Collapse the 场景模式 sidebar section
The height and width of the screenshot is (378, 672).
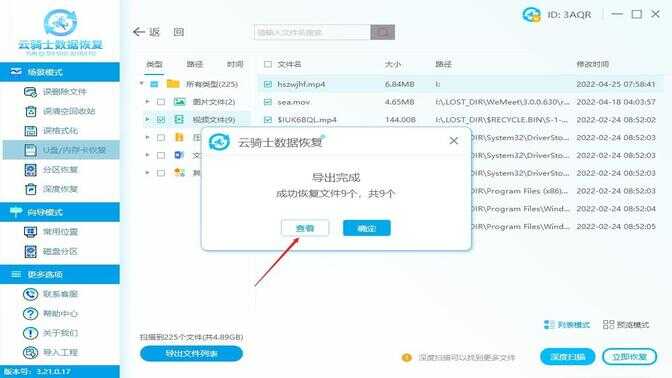click(x=60, y=72)
